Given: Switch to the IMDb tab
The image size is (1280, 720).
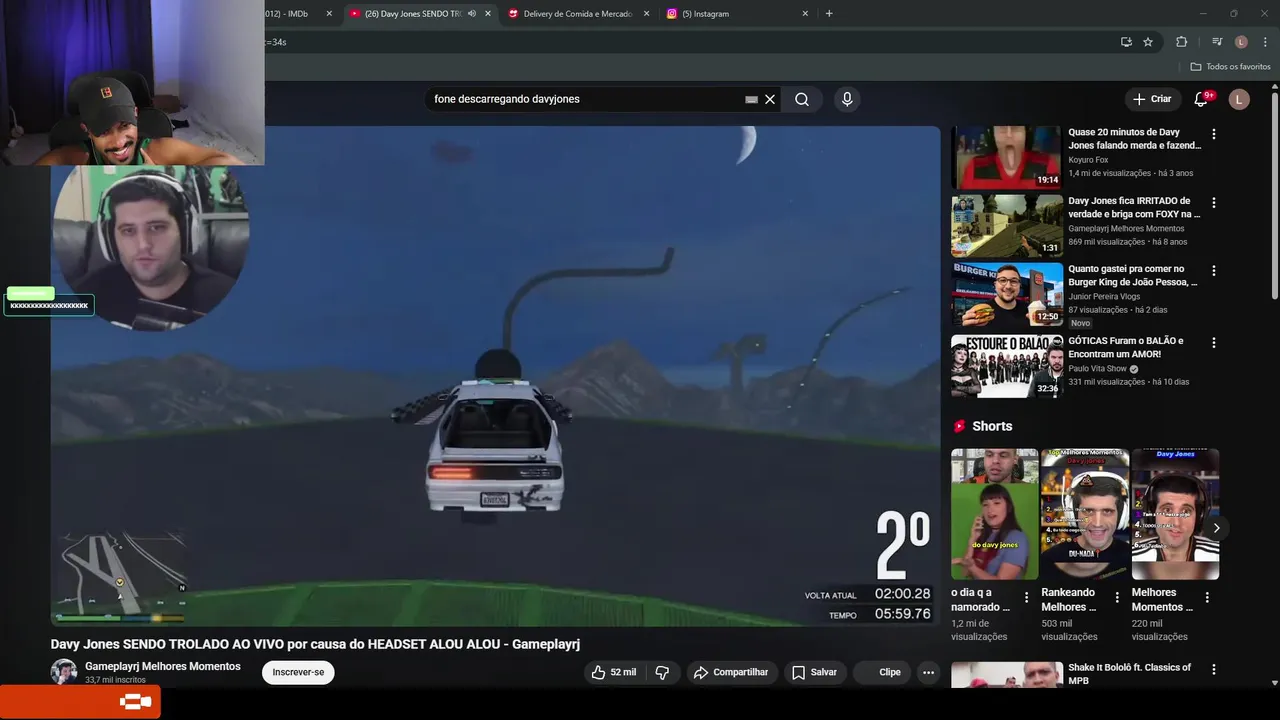Looking at the screenshot, I should click(293, 14).
